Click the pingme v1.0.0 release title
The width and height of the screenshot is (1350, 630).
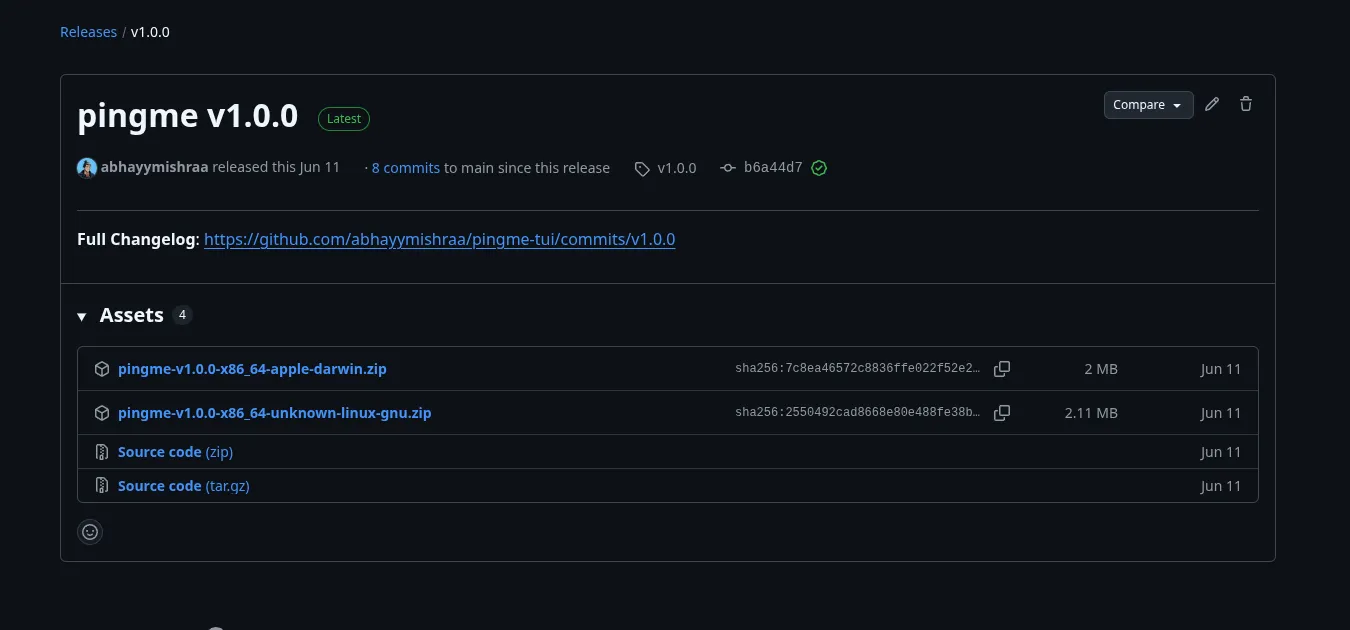point(188,116)
